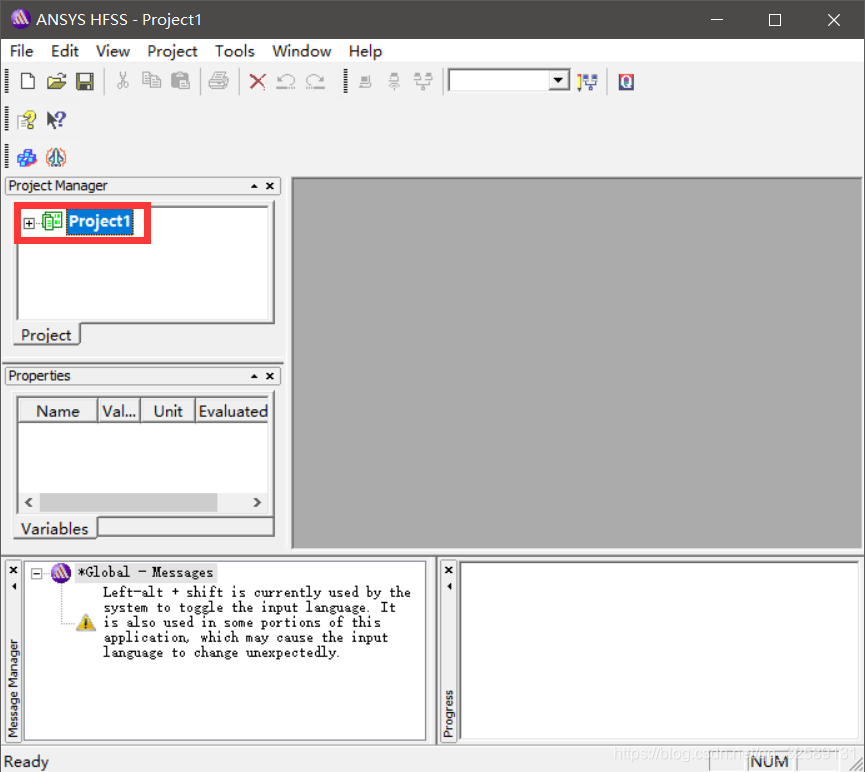Image resolution: width=865 pixels, height=772 pixels.
Task: Click the Properties panel auto-hide pin arrow
Action: point(254,376)
